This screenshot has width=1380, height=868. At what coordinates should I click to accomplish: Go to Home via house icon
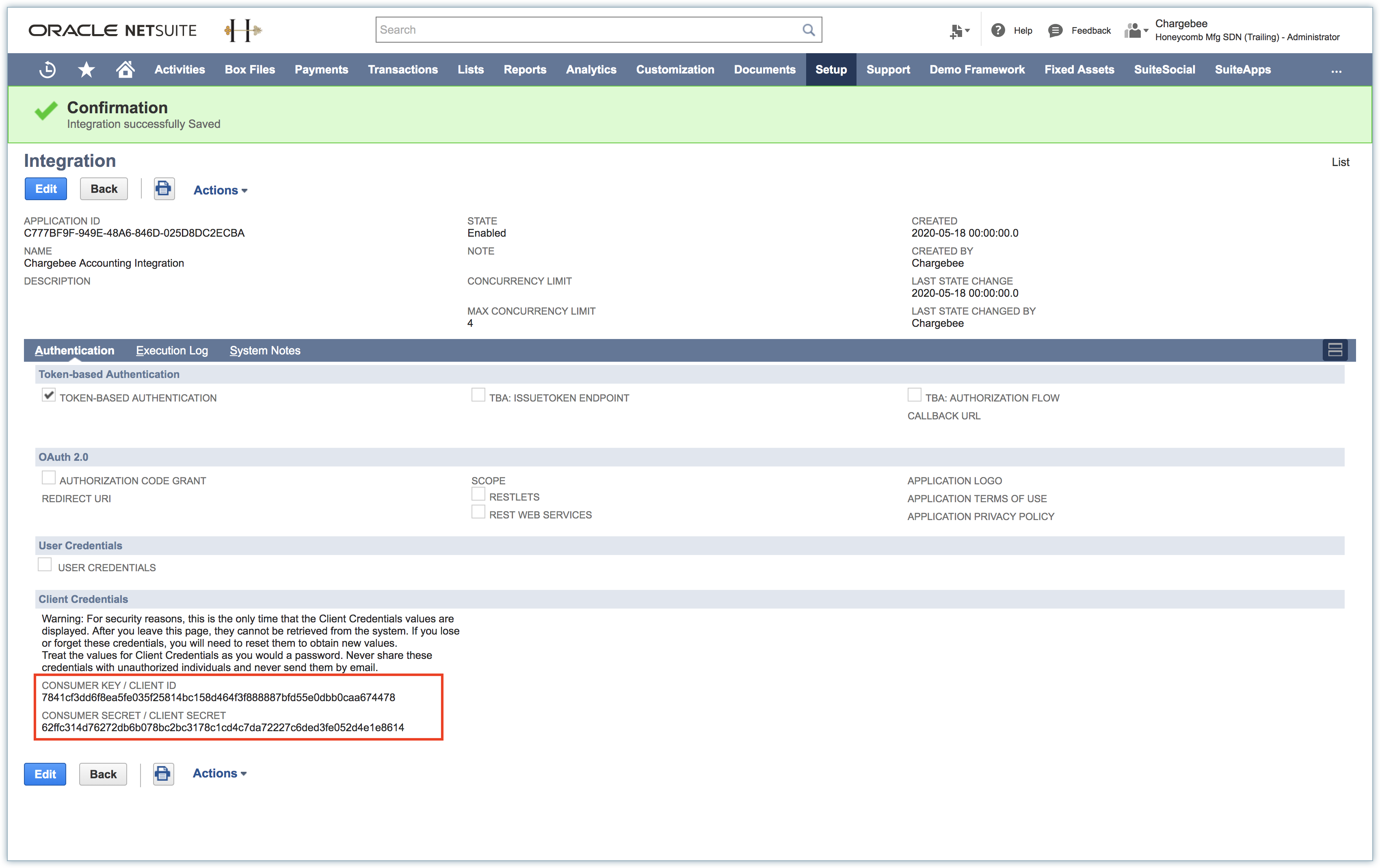pos(125,70)
